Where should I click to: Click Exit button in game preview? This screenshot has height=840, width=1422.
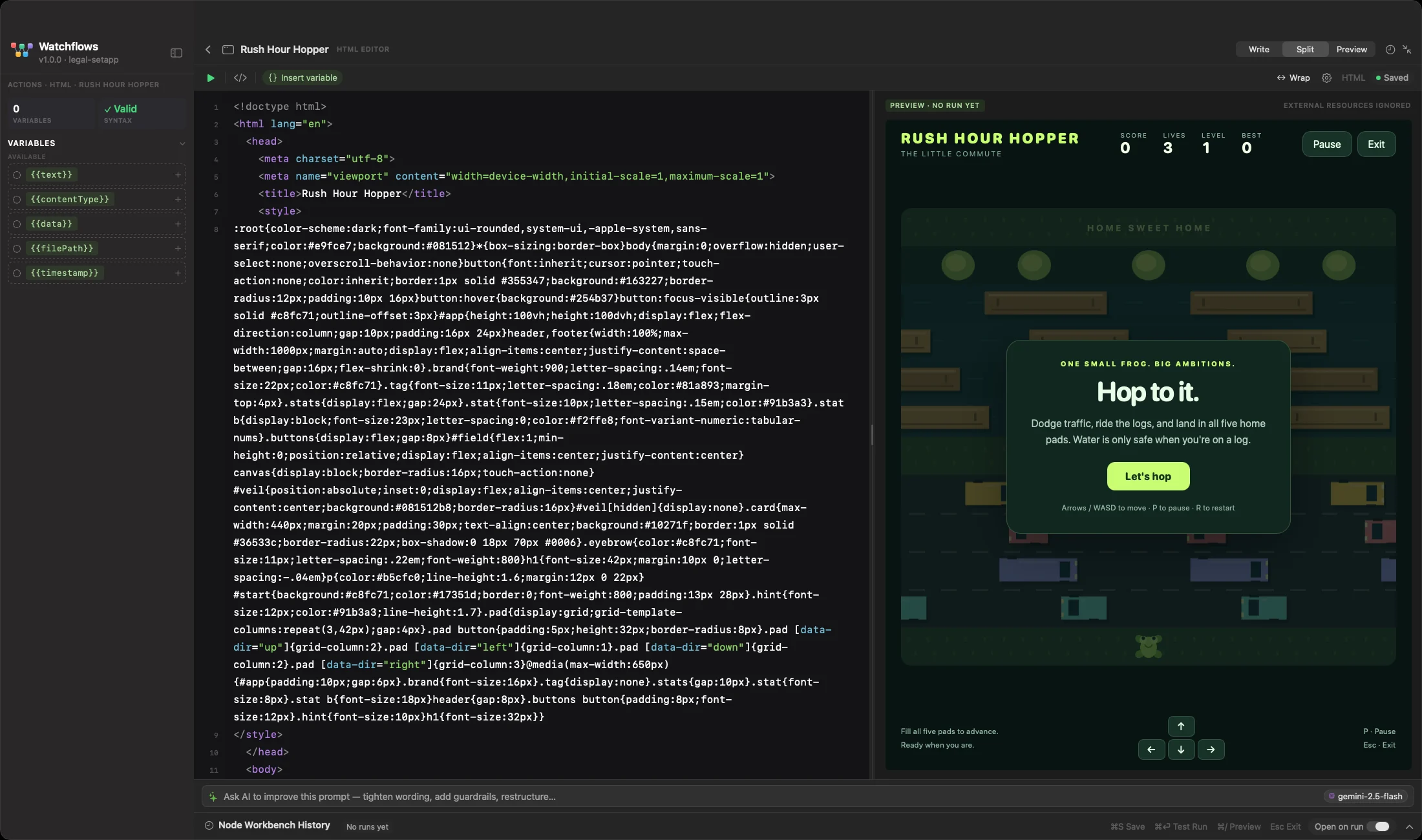pyautogui.click(x=1376, y=144)
